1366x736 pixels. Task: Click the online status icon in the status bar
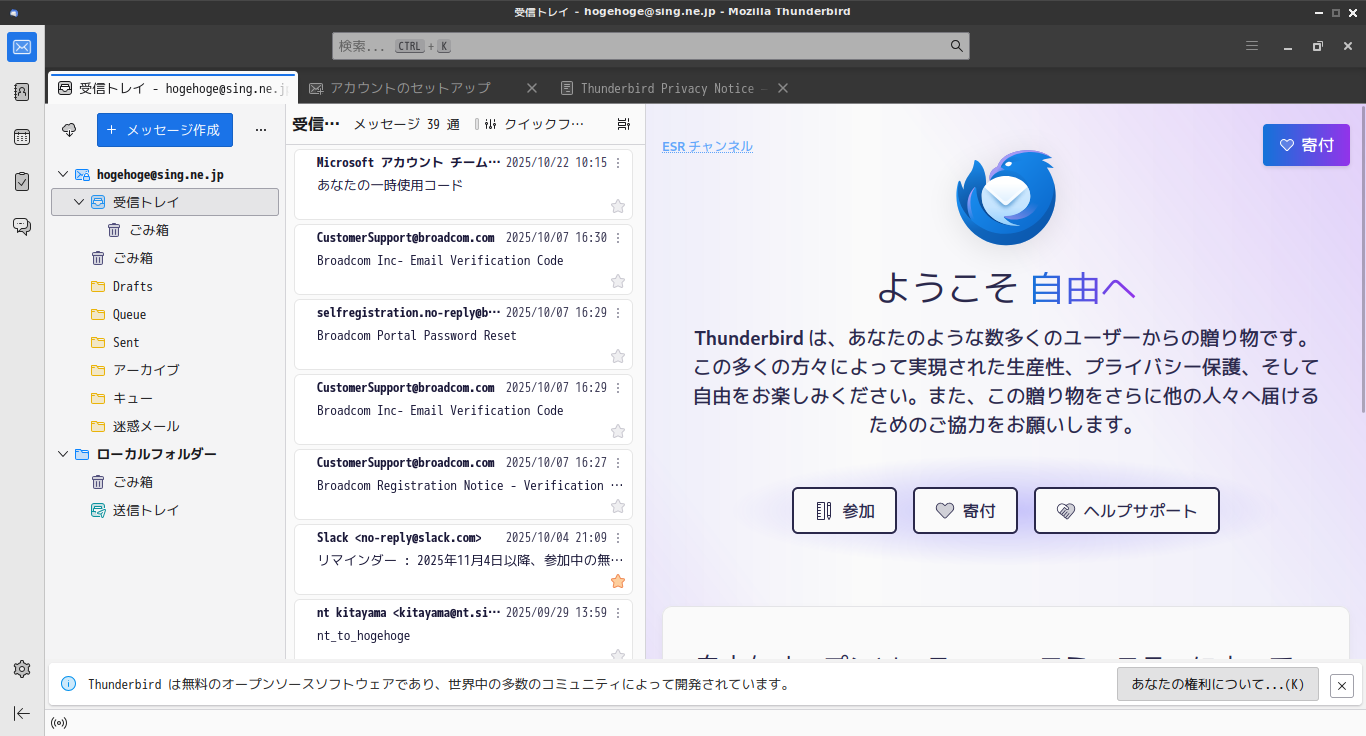coord(59,722)
